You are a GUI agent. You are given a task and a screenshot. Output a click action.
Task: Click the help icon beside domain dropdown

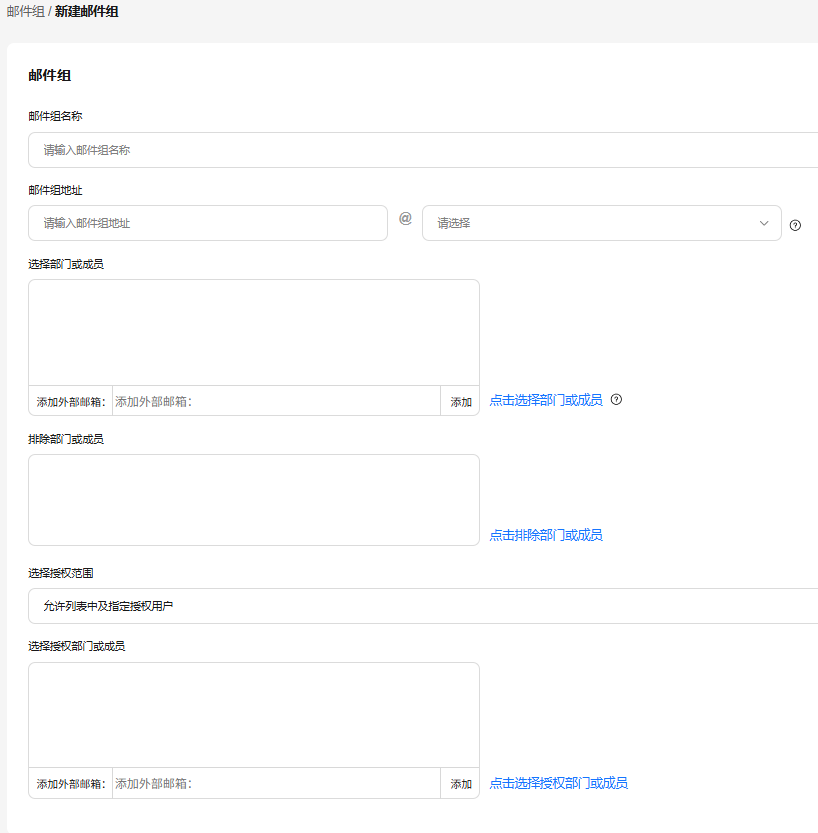(795, 225)
